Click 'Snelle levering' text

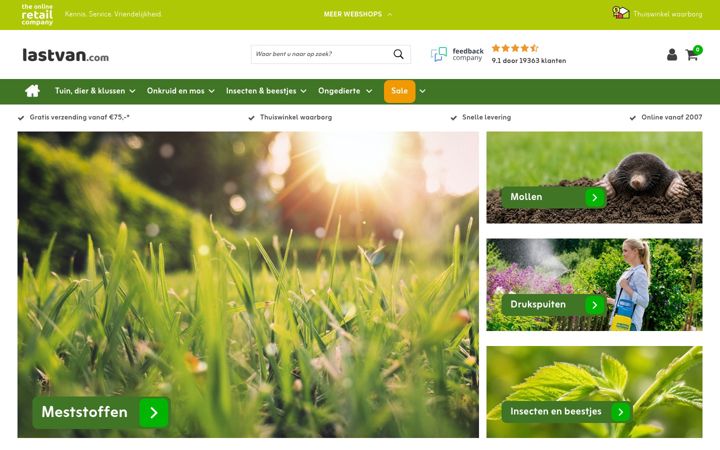[486, 117]
